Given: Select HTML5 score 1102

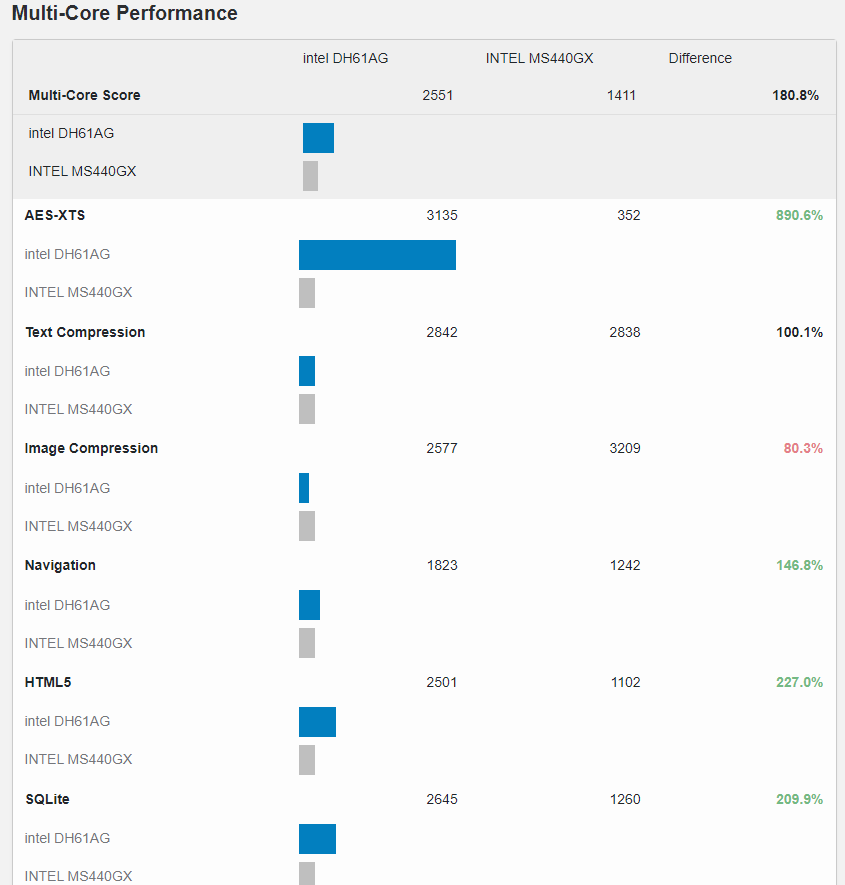Looking at the screenshot, I should coord(625,682).
